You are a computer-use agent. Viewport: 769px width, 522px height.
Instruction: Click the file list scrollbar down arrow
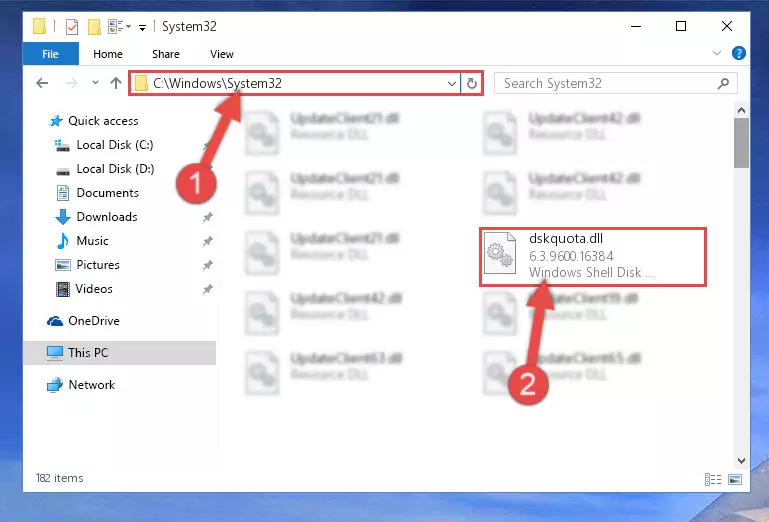pos(741,461)
